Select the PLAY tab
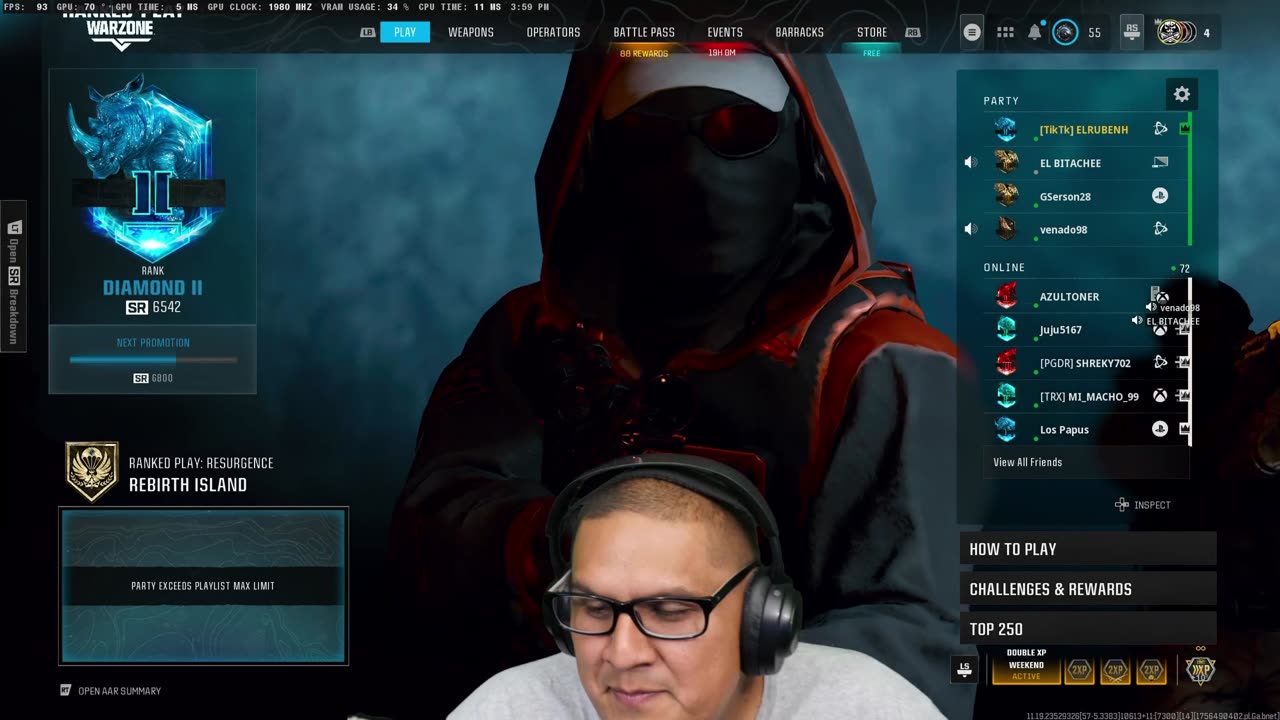 coord(405,32)
